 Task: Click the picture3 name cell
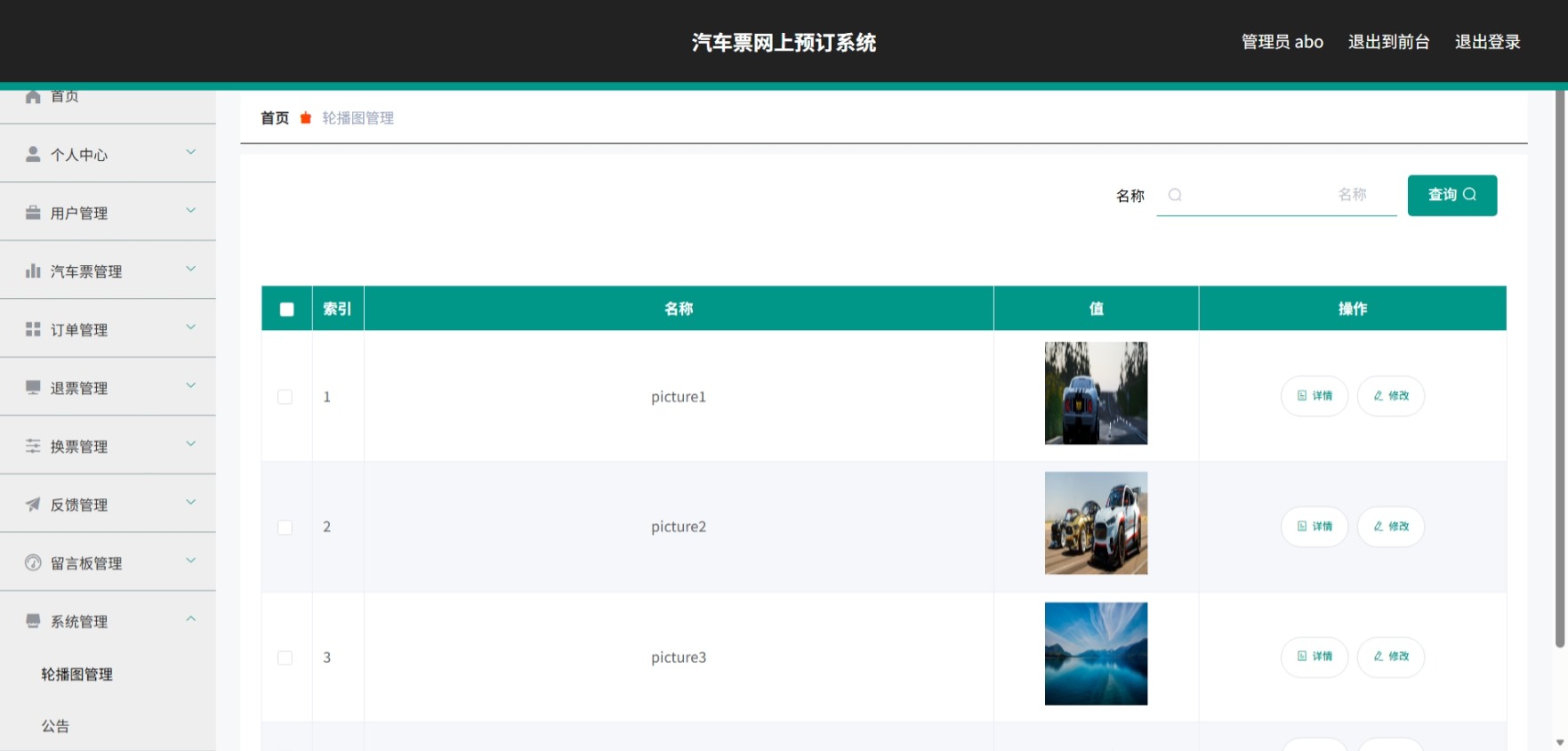tap(679, 658)
